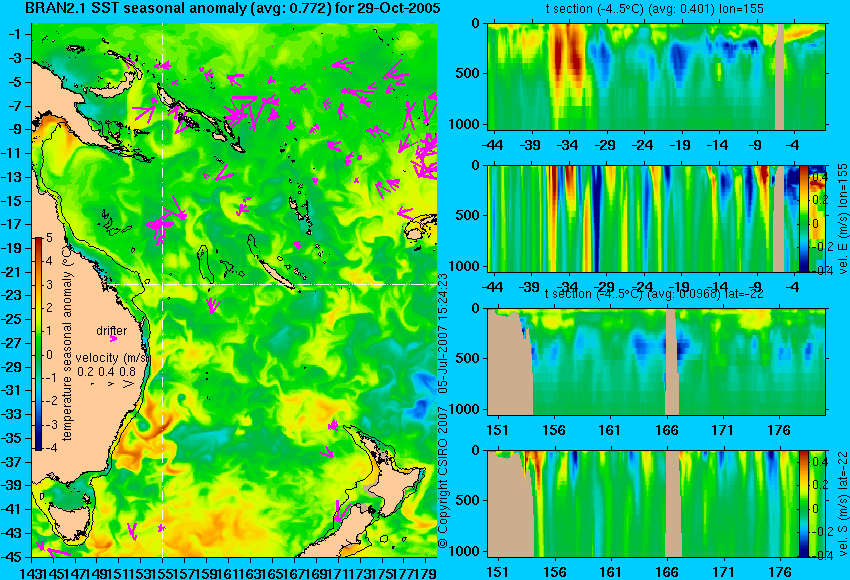
Task: Select the vertical "vel. S (m/s) lat=-22" label
Action: coord(842,504)
